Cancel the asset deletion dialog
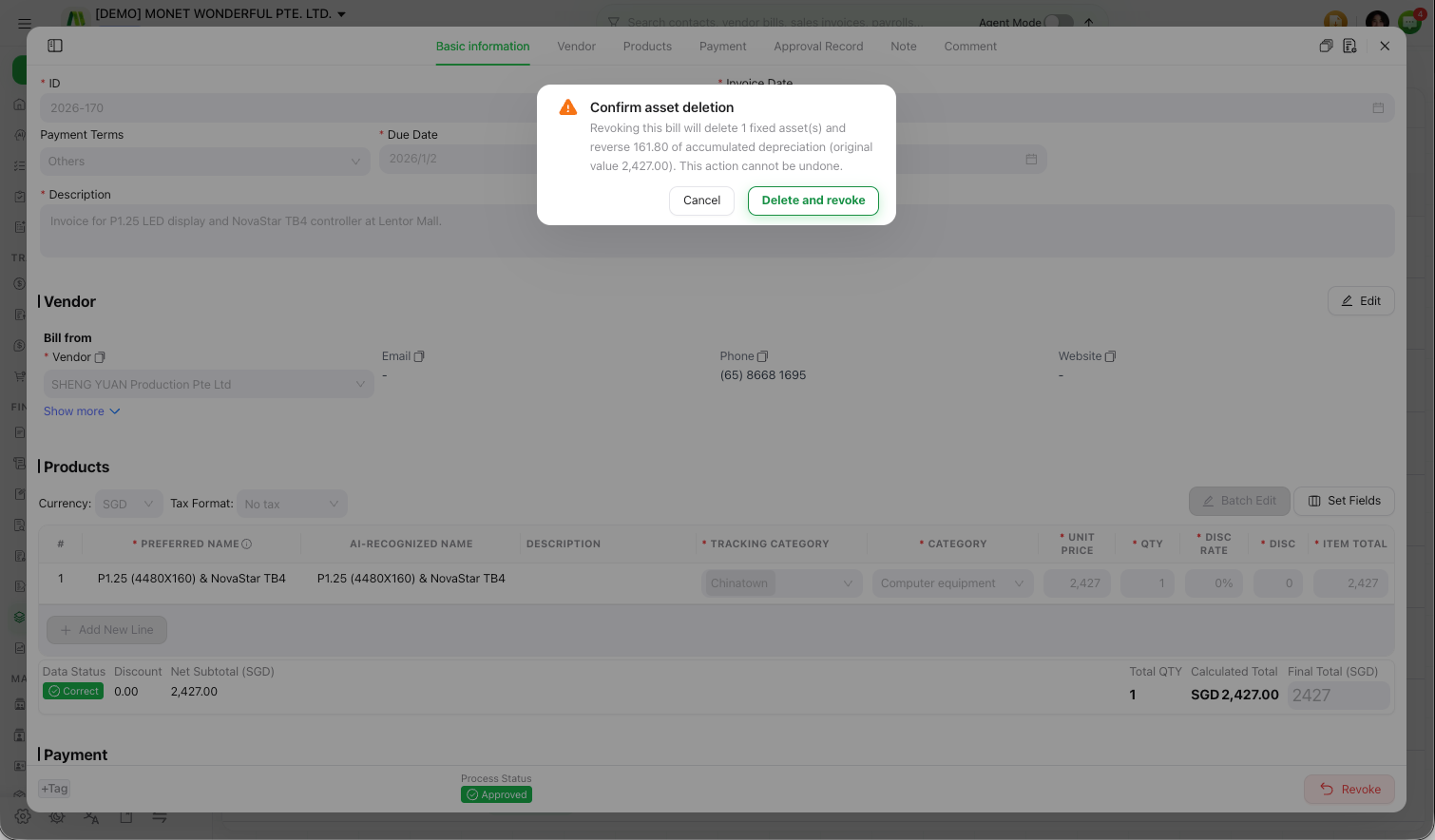The width and height of the screenshot is (1435, 840). [x=701, y=200]
